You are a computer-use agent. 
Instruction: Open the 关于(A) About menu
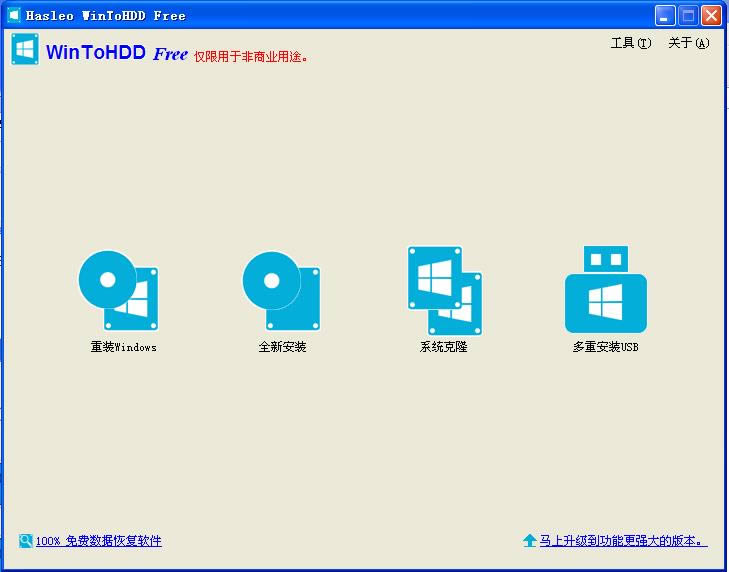click(x=689, y=43)
